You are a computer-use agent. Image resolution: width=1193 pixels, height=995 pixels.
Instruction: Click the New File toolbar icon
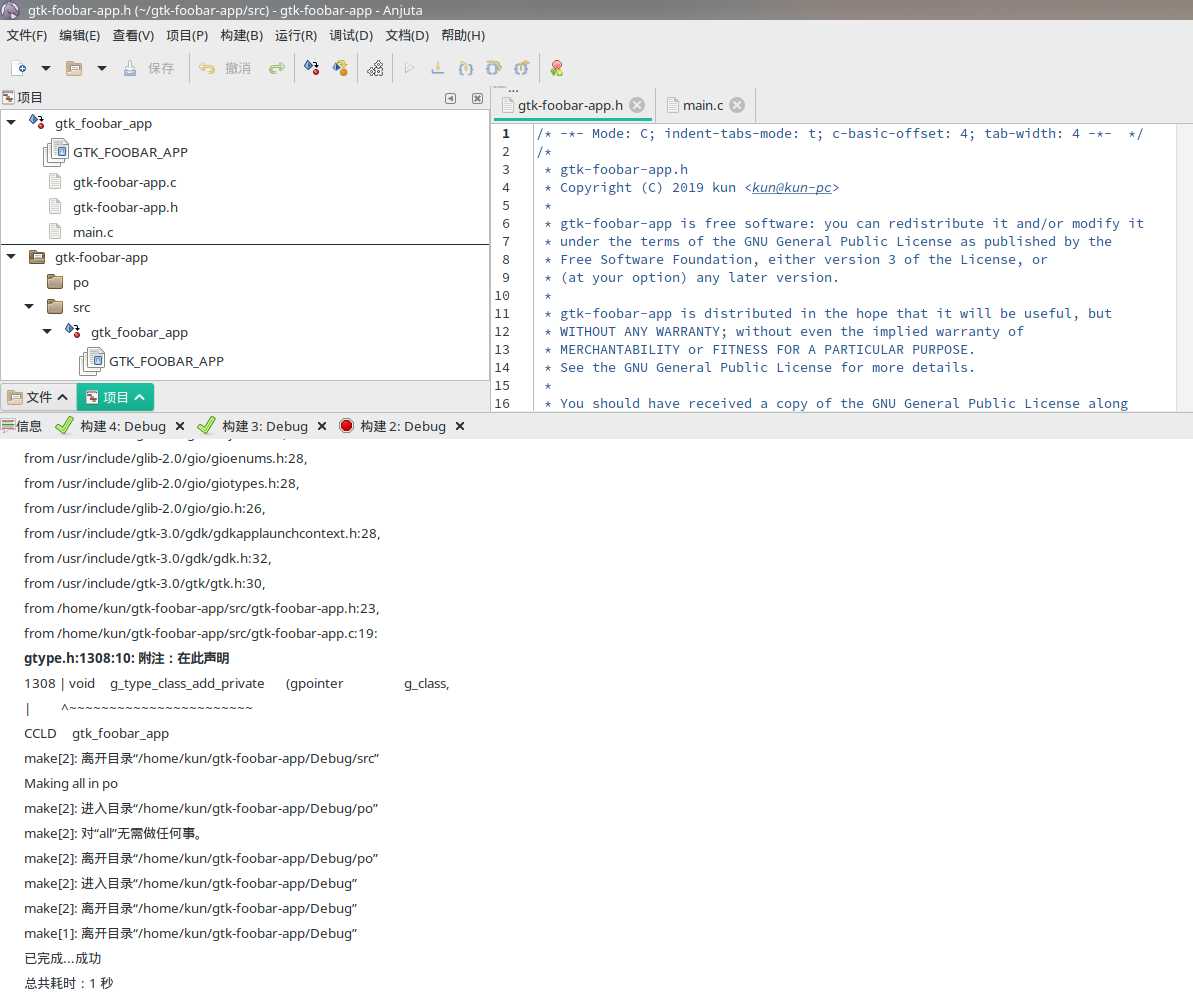(20, 68)
